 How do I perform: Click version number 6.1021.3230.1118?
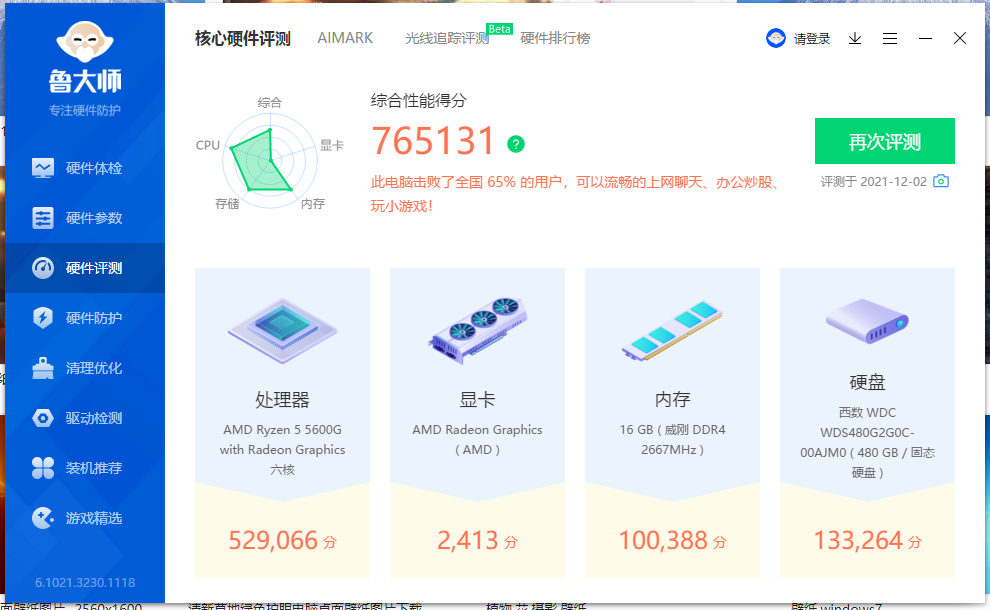click(x=85, y=582)
